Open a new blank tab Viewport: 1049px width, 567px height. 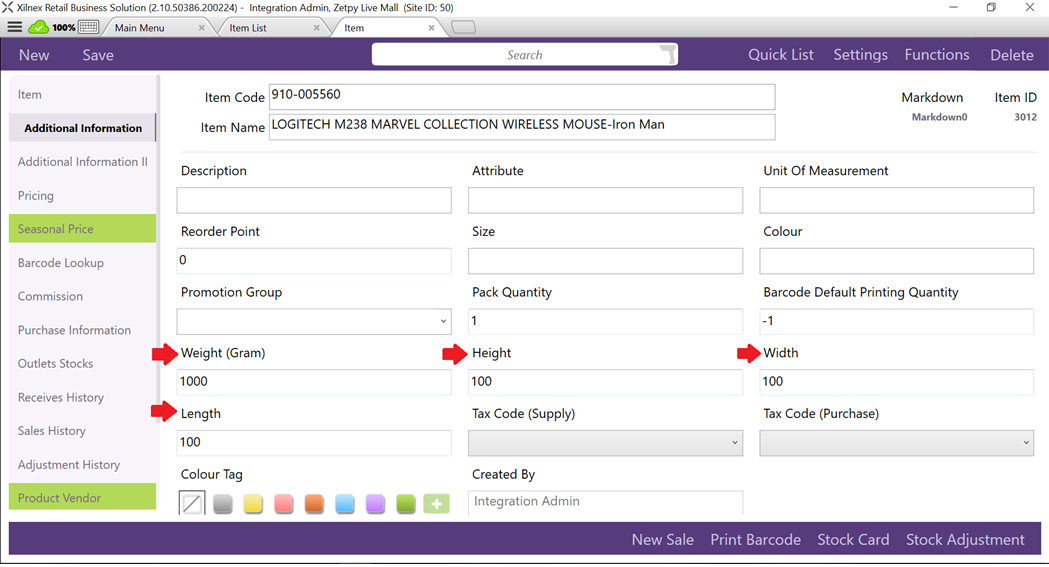click(x=464, y=27)
